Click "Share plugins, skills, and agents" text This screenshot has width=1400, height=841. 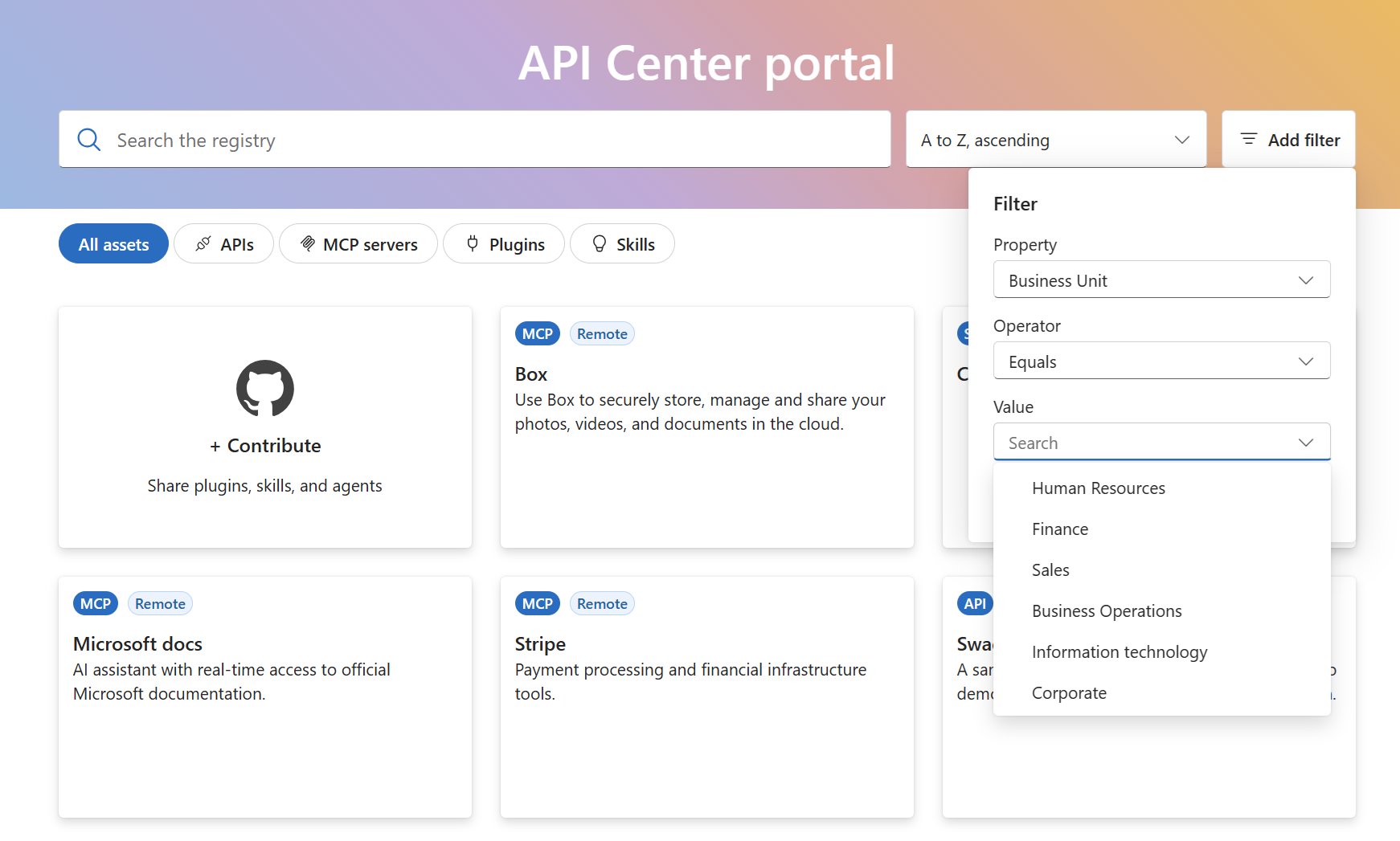(x=264, y=486)
